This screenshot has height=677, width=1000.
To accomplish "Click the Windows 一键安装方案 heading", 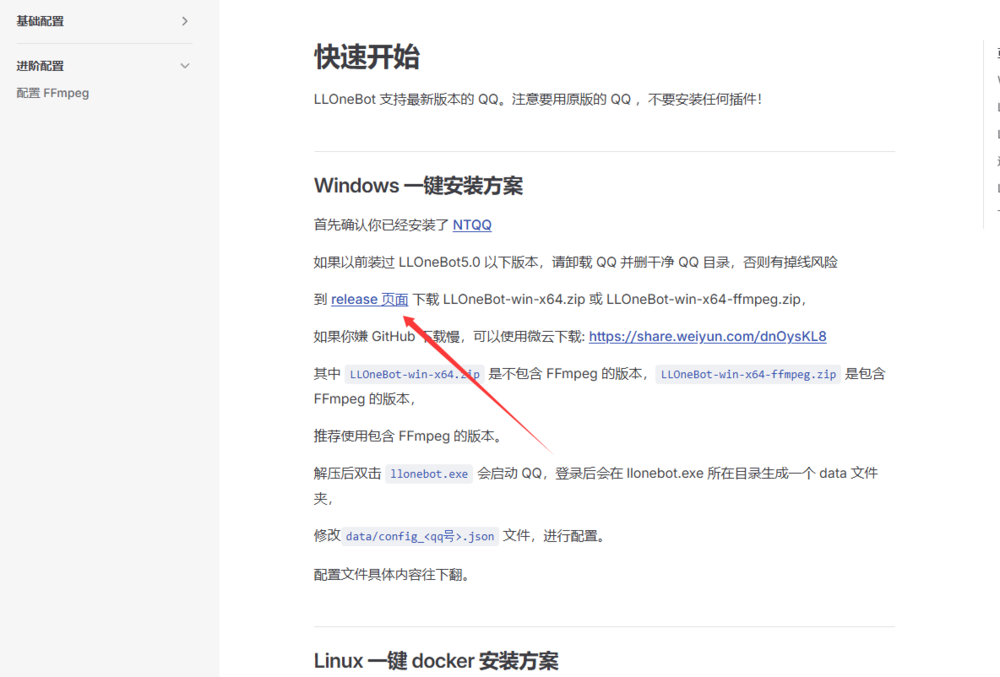I will [418, 186].
